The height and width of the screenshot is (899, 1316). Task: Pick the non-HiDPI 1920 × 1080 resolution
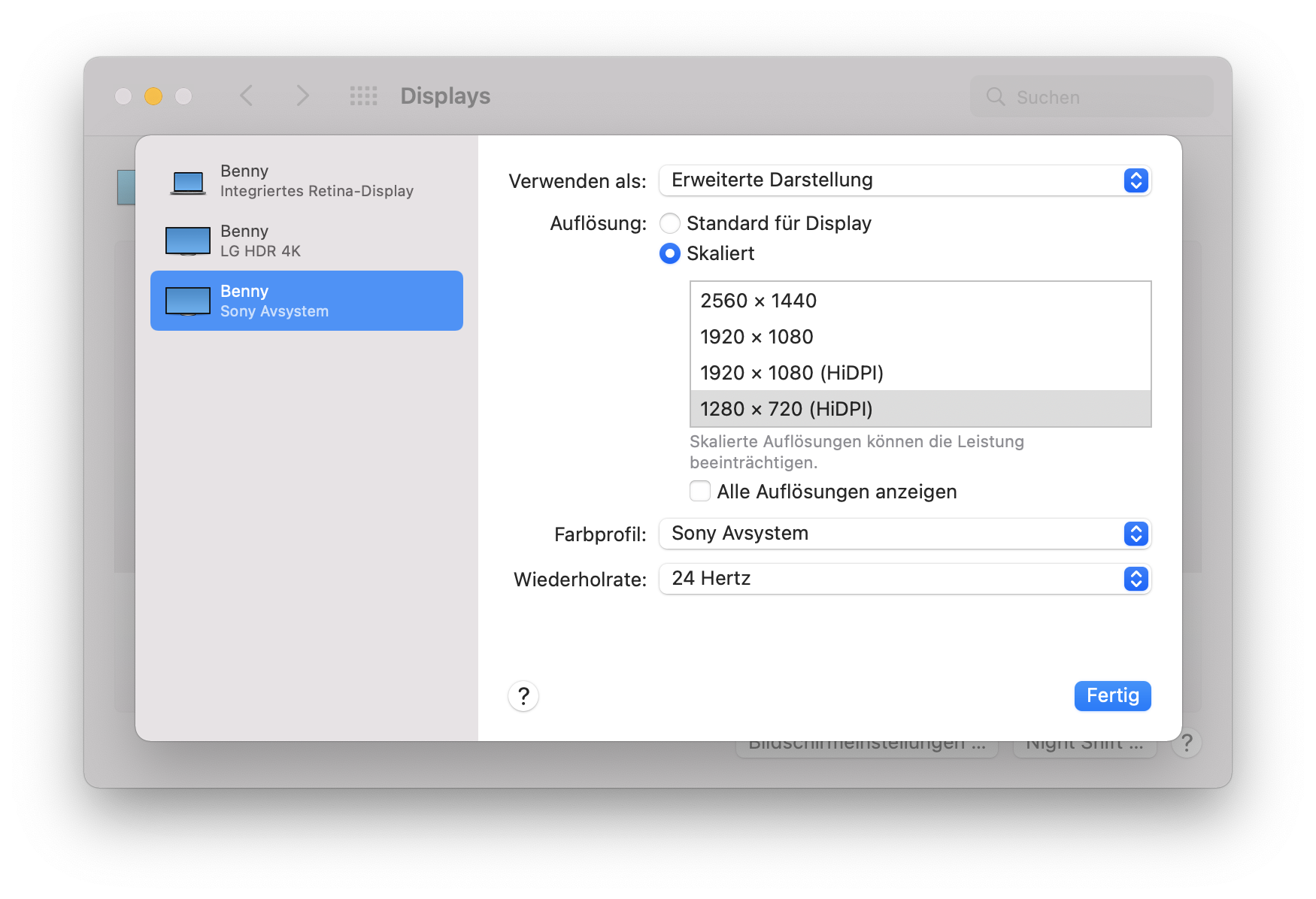coord(757,337)
